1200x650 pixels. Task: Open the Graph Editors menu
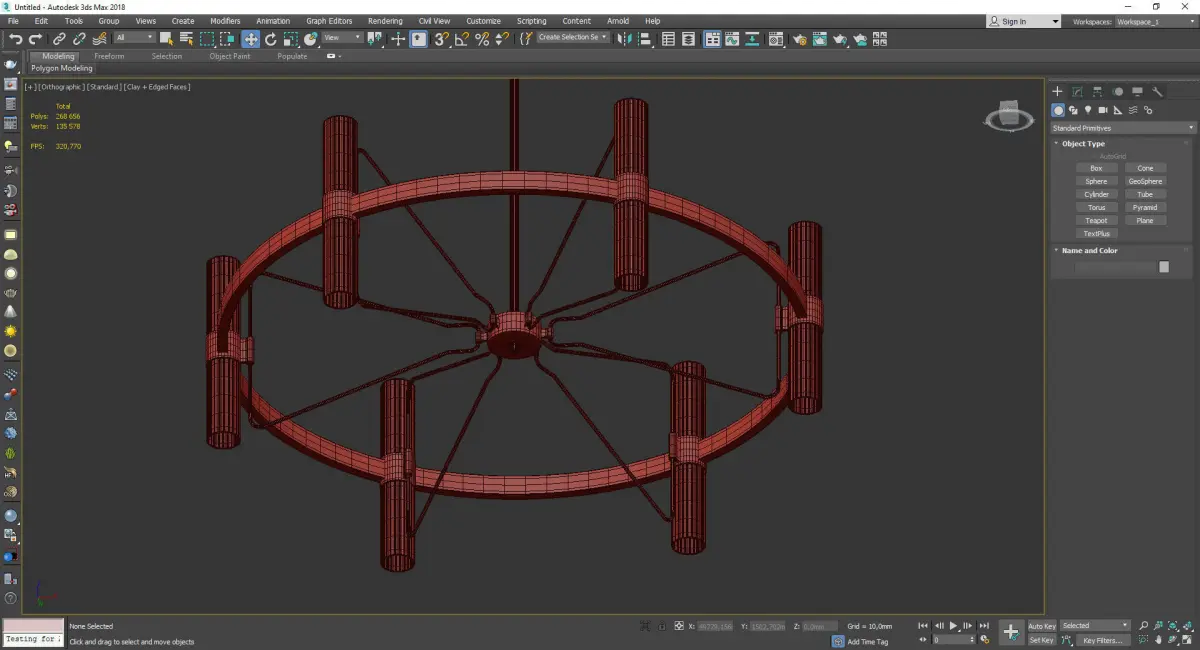[x=329, y=21]
